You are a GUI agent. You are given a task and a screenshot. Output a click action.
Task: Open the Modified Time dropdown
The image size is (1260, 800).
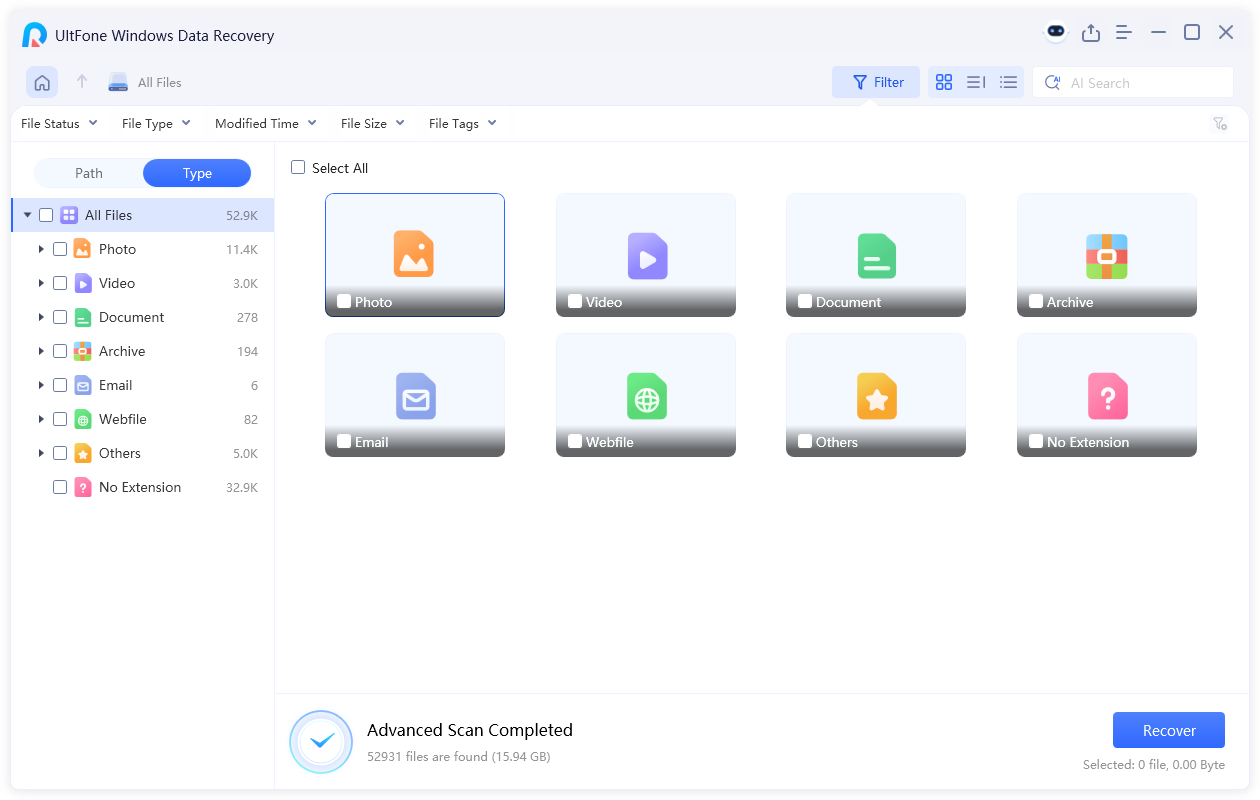(x=265, y=124)
